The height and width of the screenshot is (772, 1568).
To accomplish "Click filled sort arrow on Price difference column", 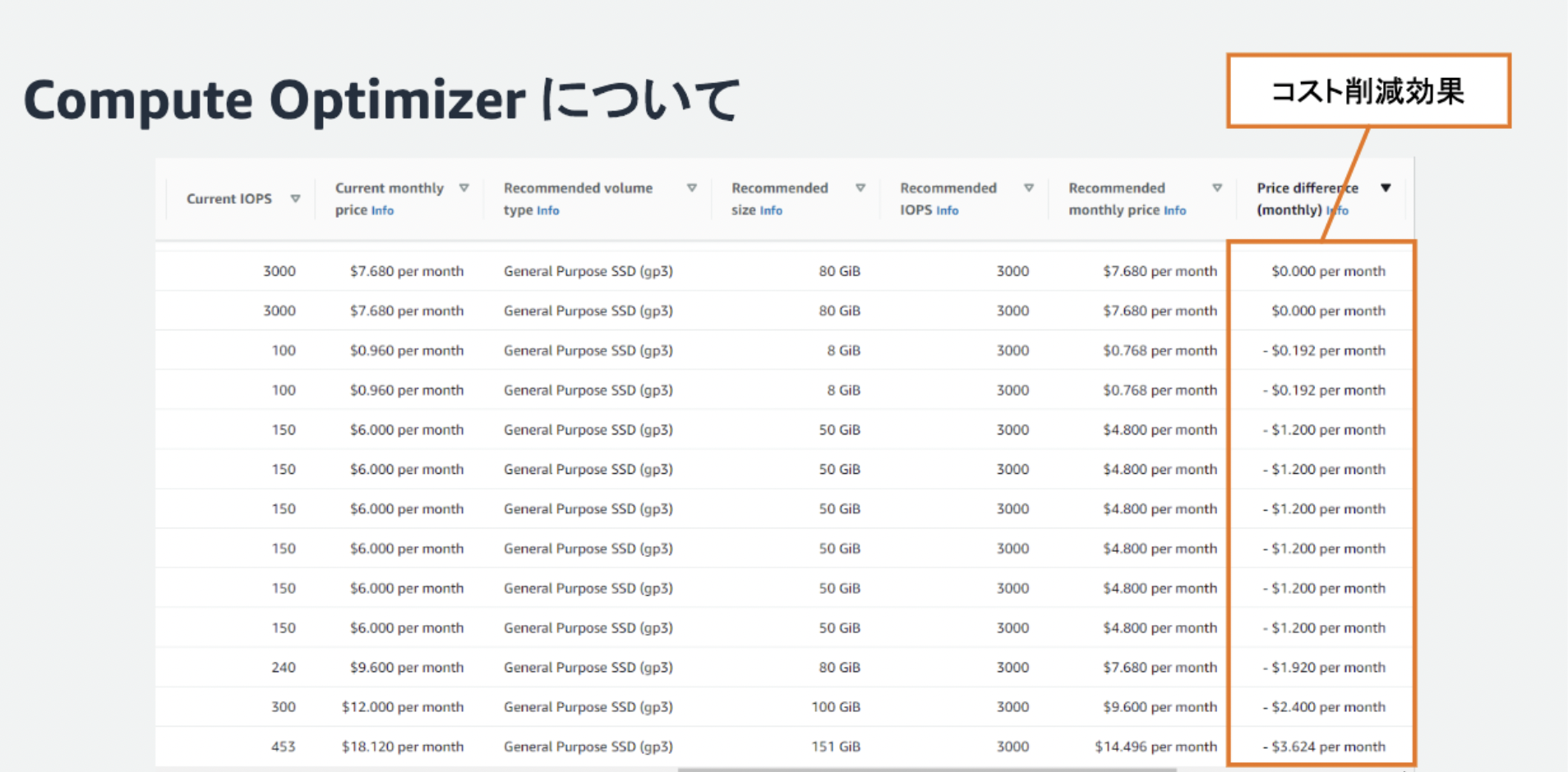I will 1386,188.
